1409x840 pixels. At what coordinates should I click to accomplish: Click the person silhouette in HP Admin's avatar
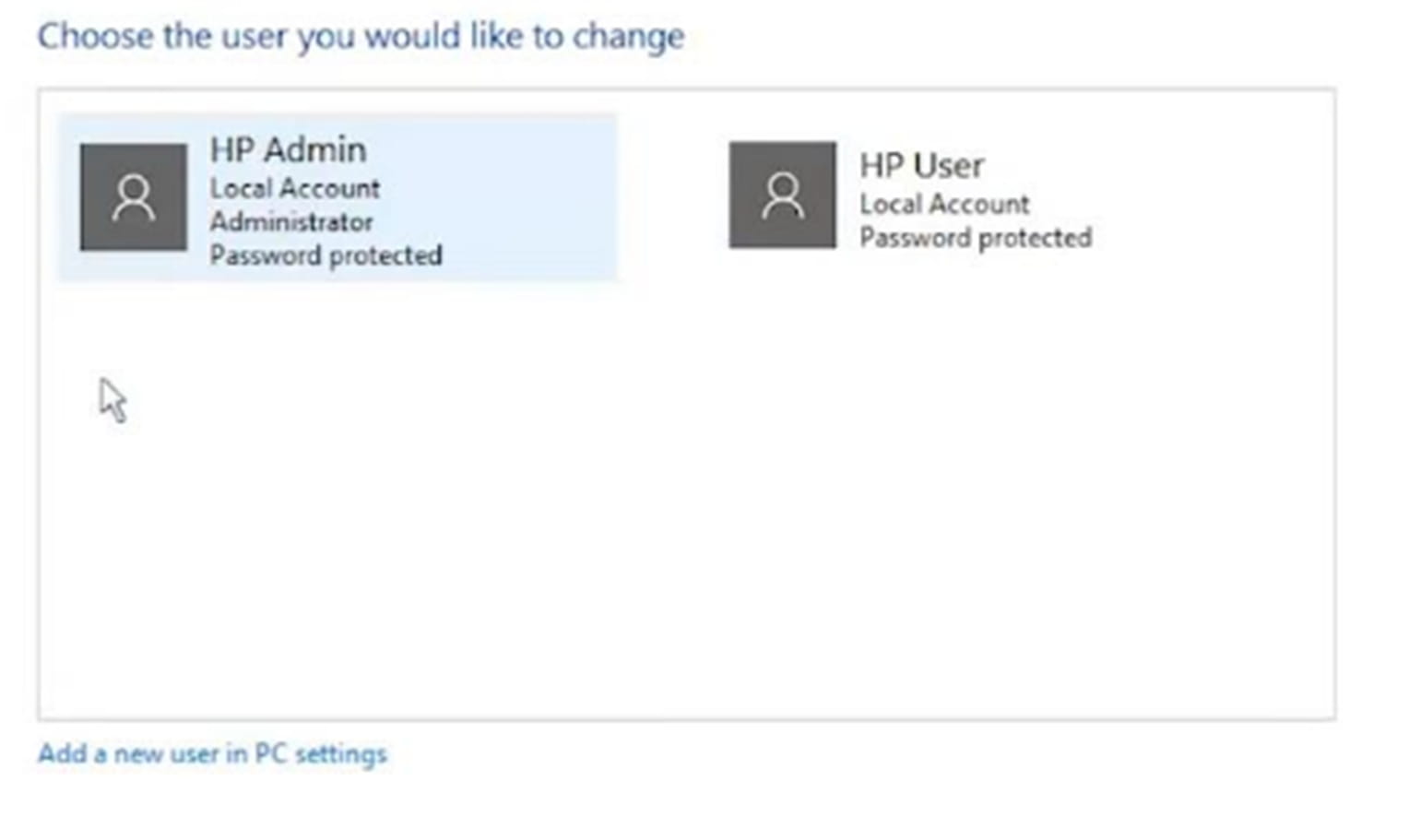point(133,198)
